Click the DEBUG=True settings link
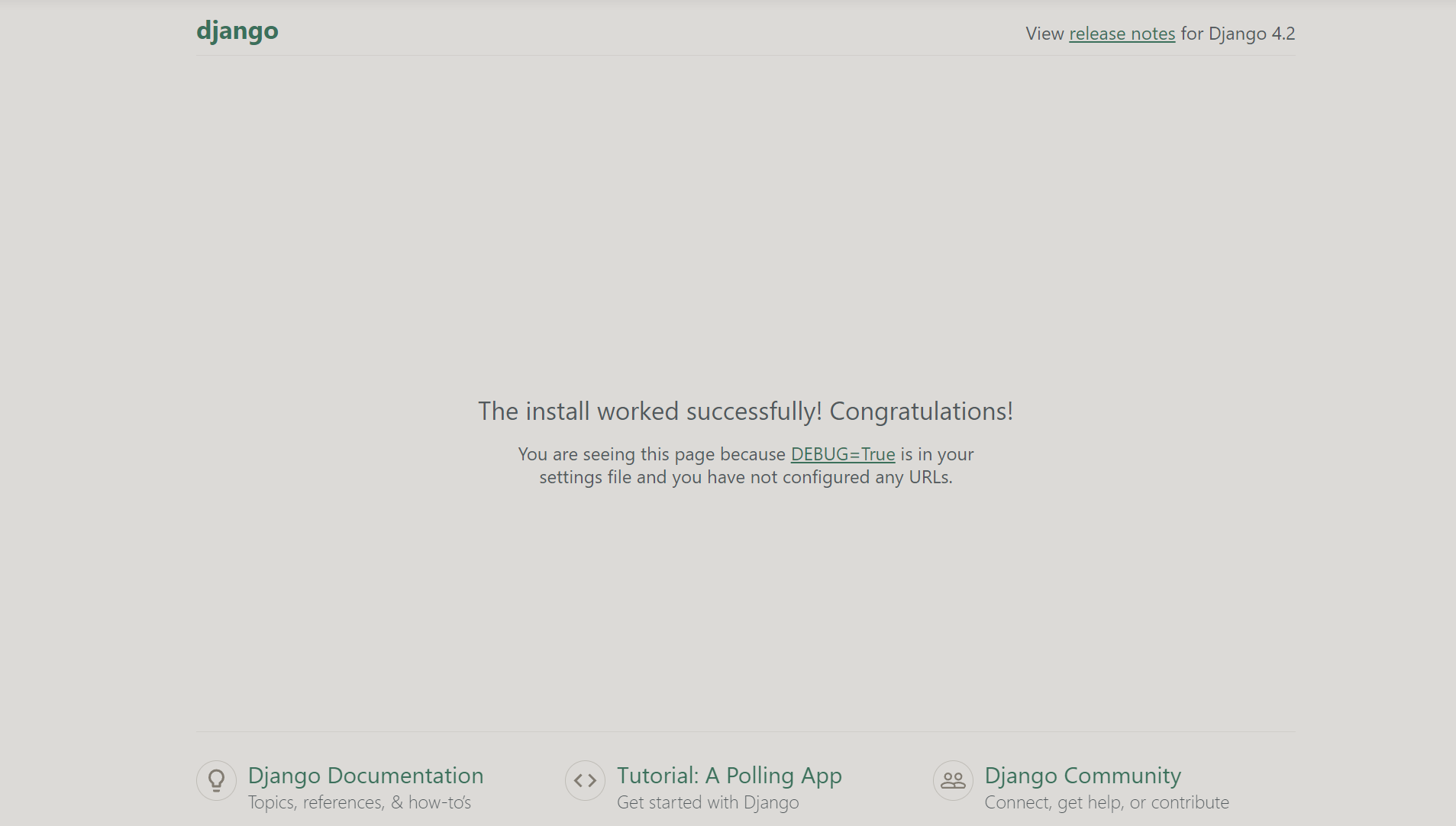Screen dimensions: 1456x826 (843, 454)
